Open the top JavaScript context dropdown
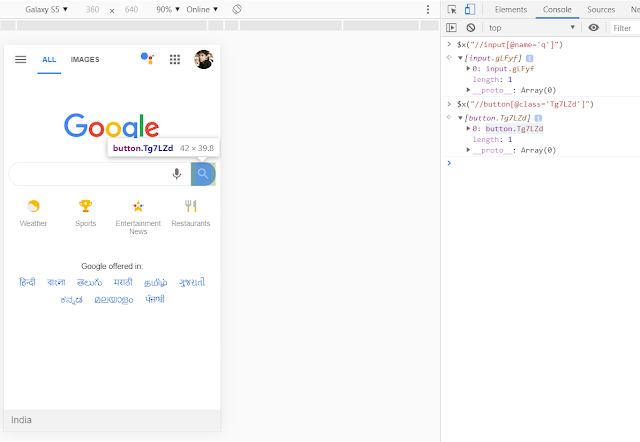 531,28
